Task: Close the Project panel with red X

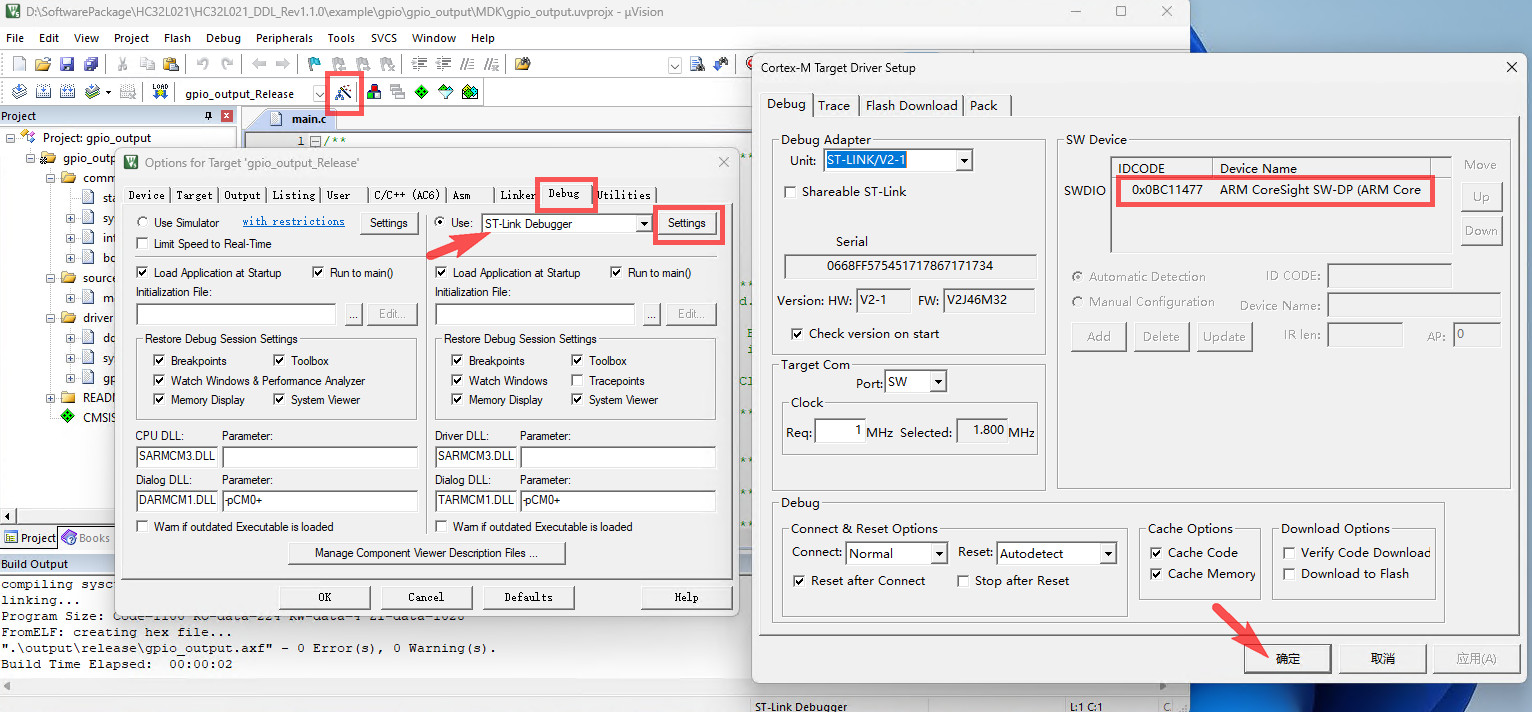Action: tap(226, 116)
